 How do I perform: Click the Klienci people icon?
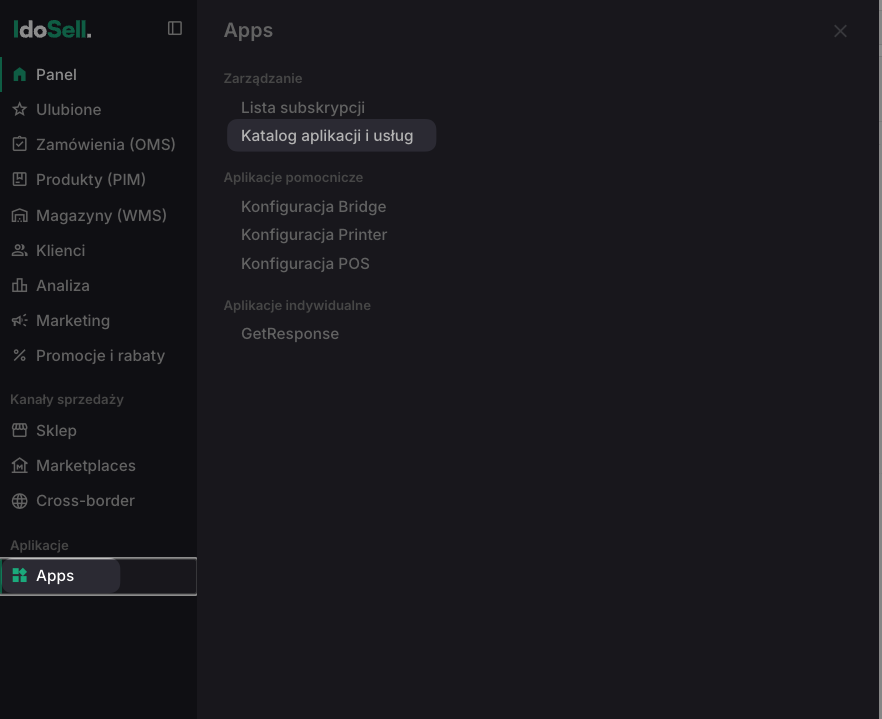point(20,250)
